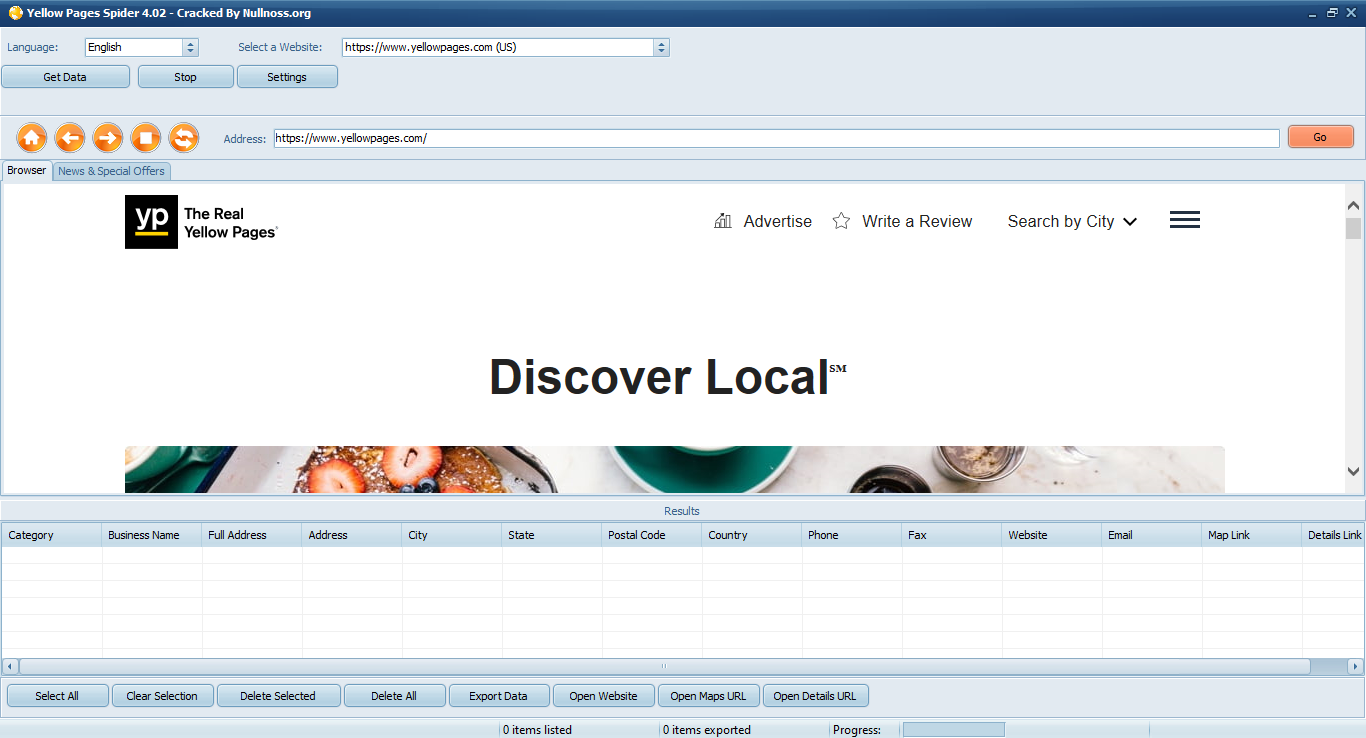The height and width of the screenshot is (738, 1366).
Task: Click the Get Data button
Action: click(65, 77)
